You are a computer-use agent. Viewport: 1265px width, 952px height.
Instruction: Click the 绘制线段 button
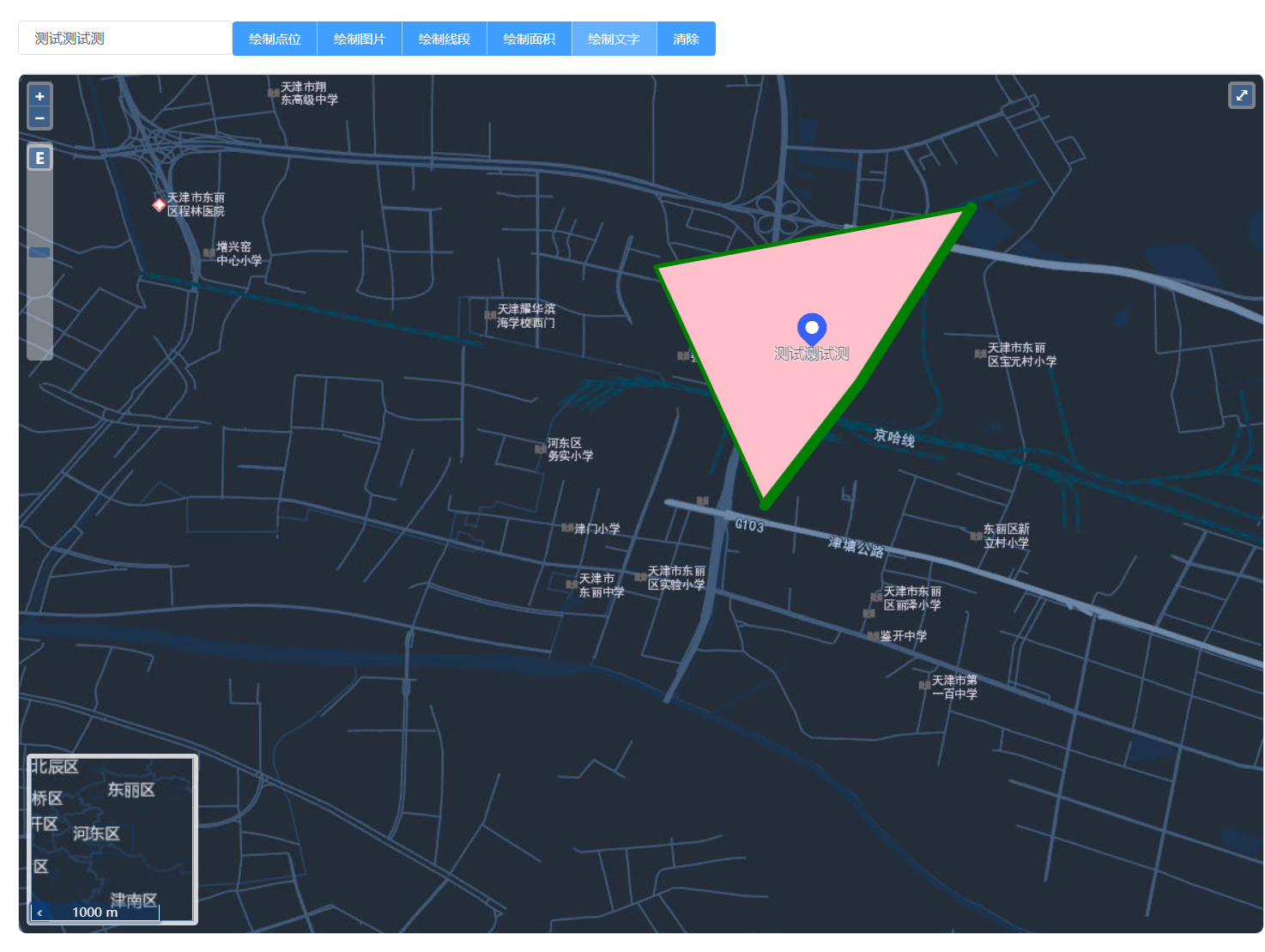(445, 39)
